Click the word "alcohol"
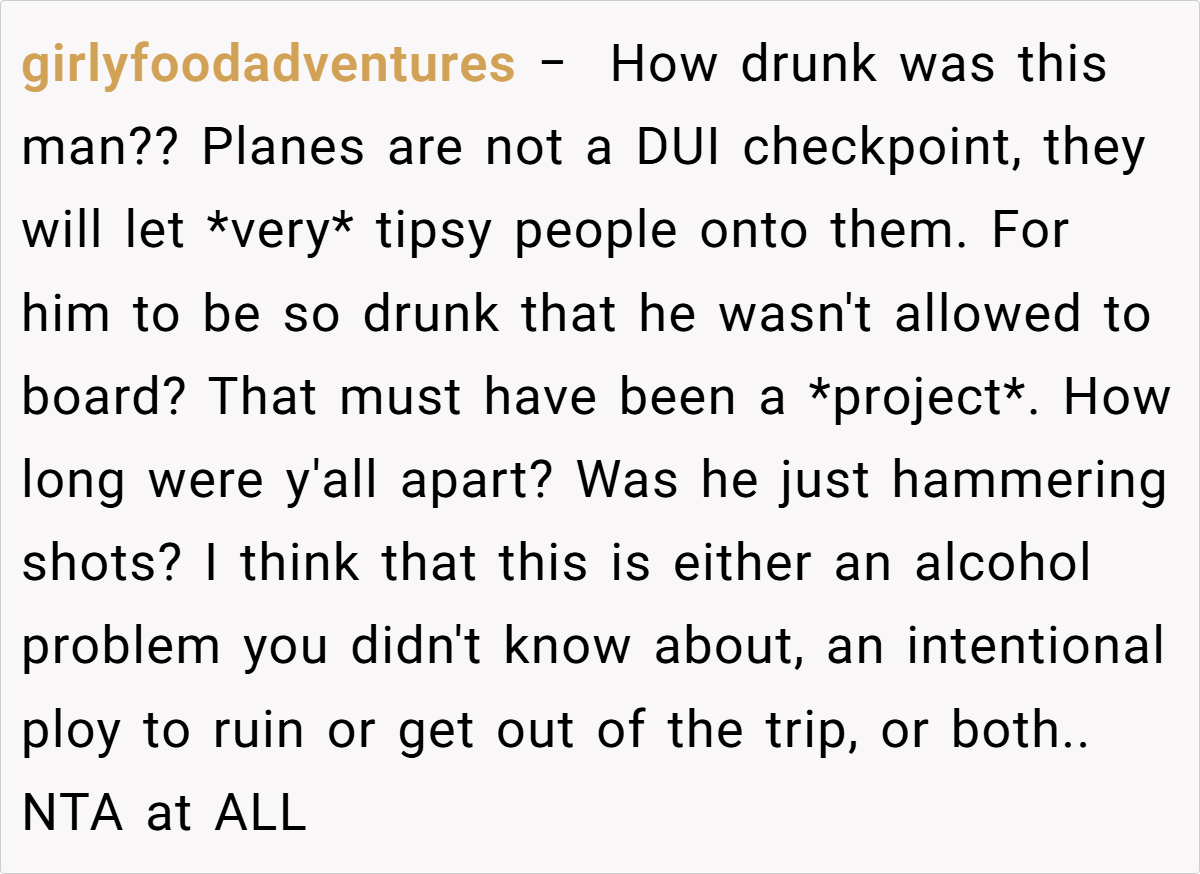1200x874 pixels. pos(1002,564)
